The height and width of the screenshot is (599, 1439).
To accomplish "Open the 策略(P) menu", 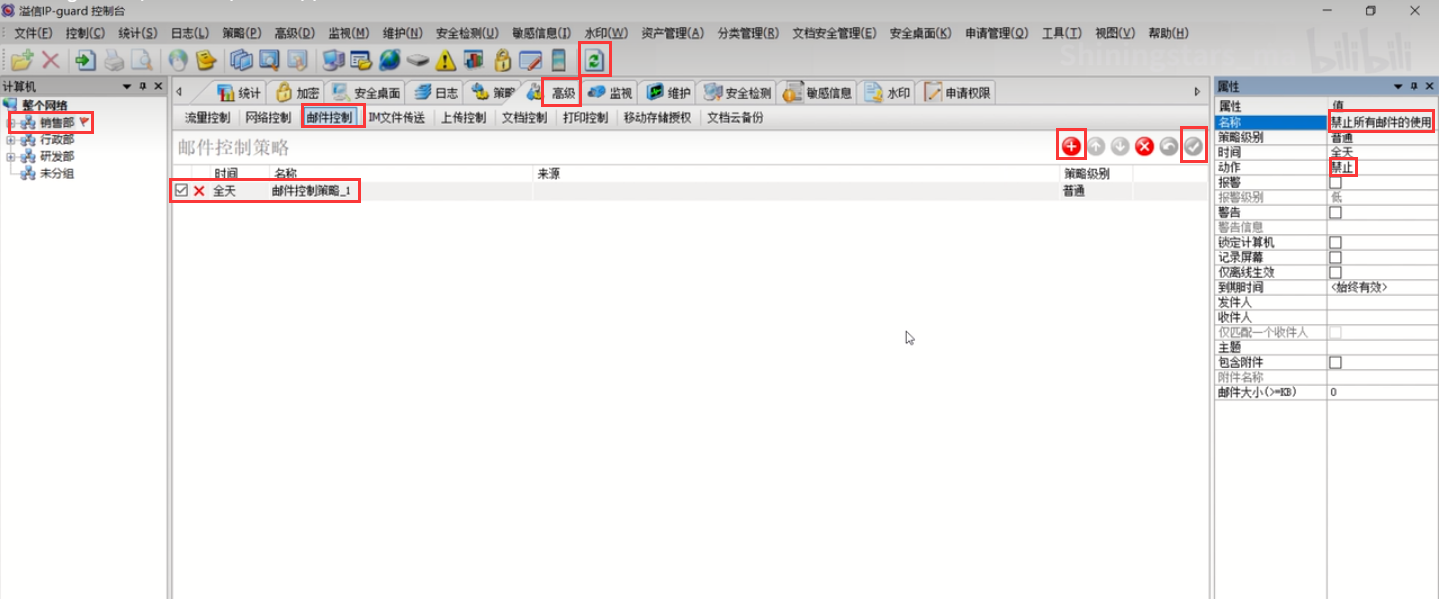I will click(x=239, y=33).
